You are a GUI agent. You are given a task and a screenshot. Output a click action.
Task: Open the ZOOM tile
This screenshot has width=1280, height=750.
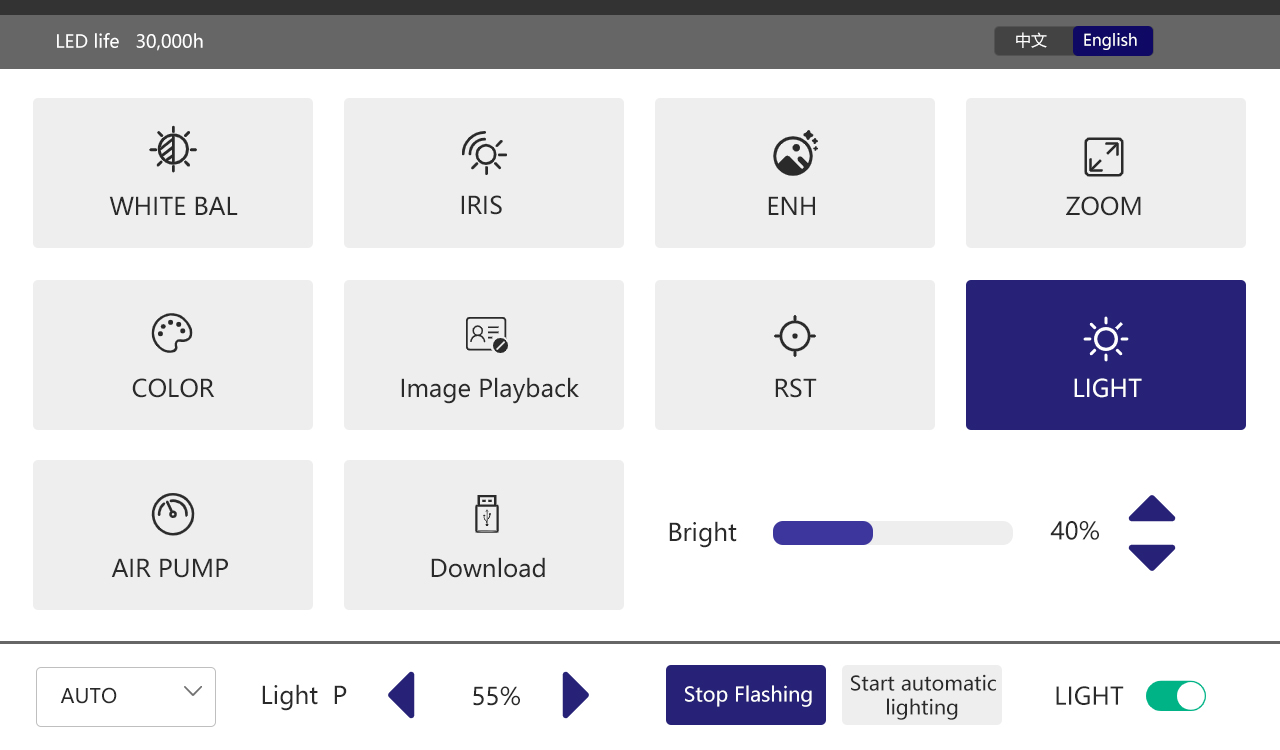coord(1106,173)
